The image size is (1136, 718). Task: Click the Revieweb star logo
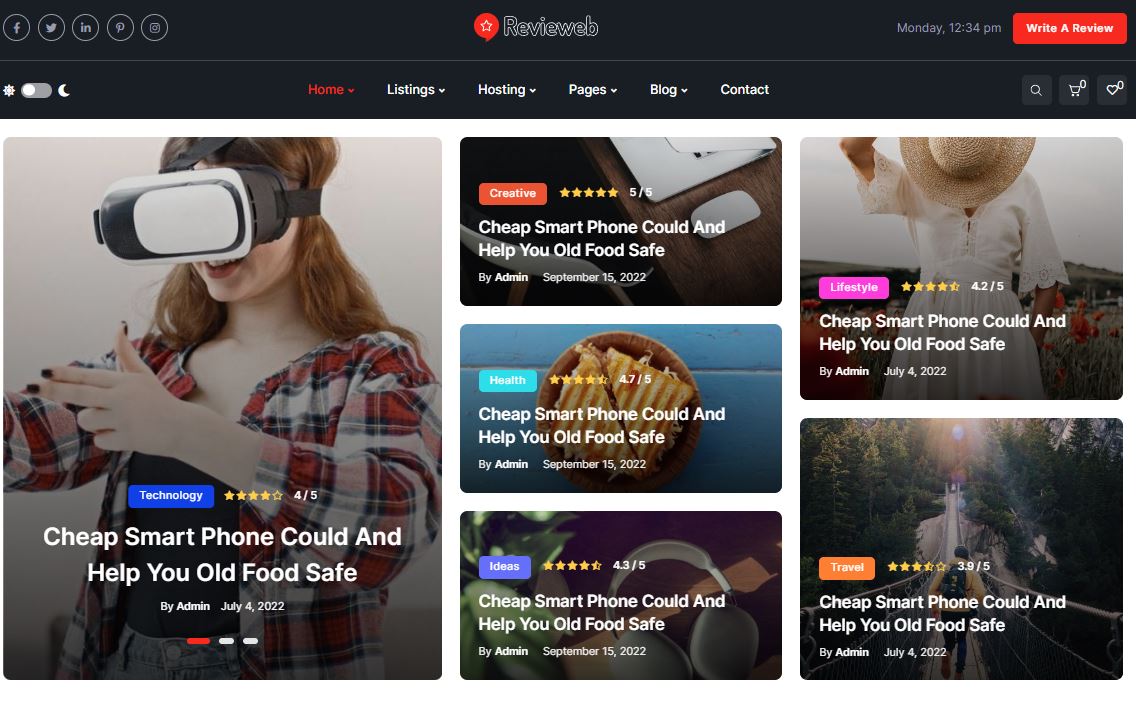tap(486, 27)
